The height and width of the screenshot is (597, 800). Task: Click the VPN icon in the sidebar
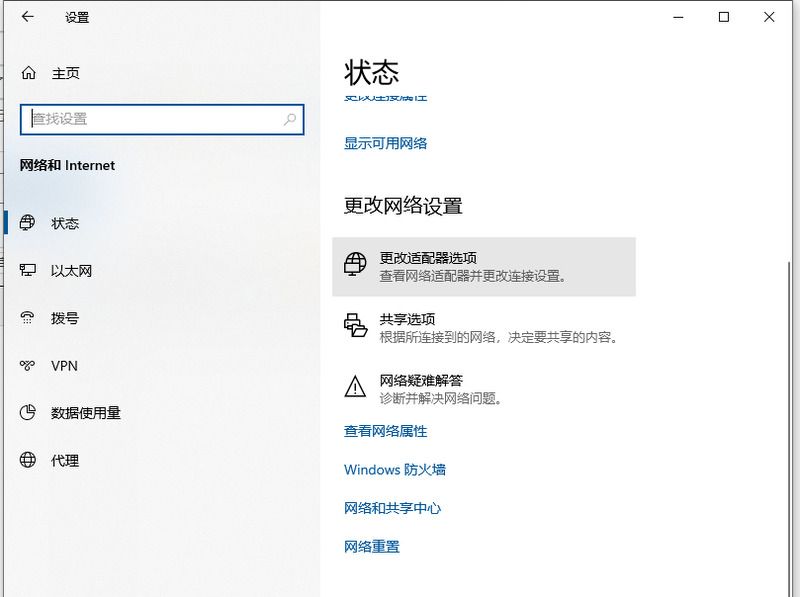28,366
